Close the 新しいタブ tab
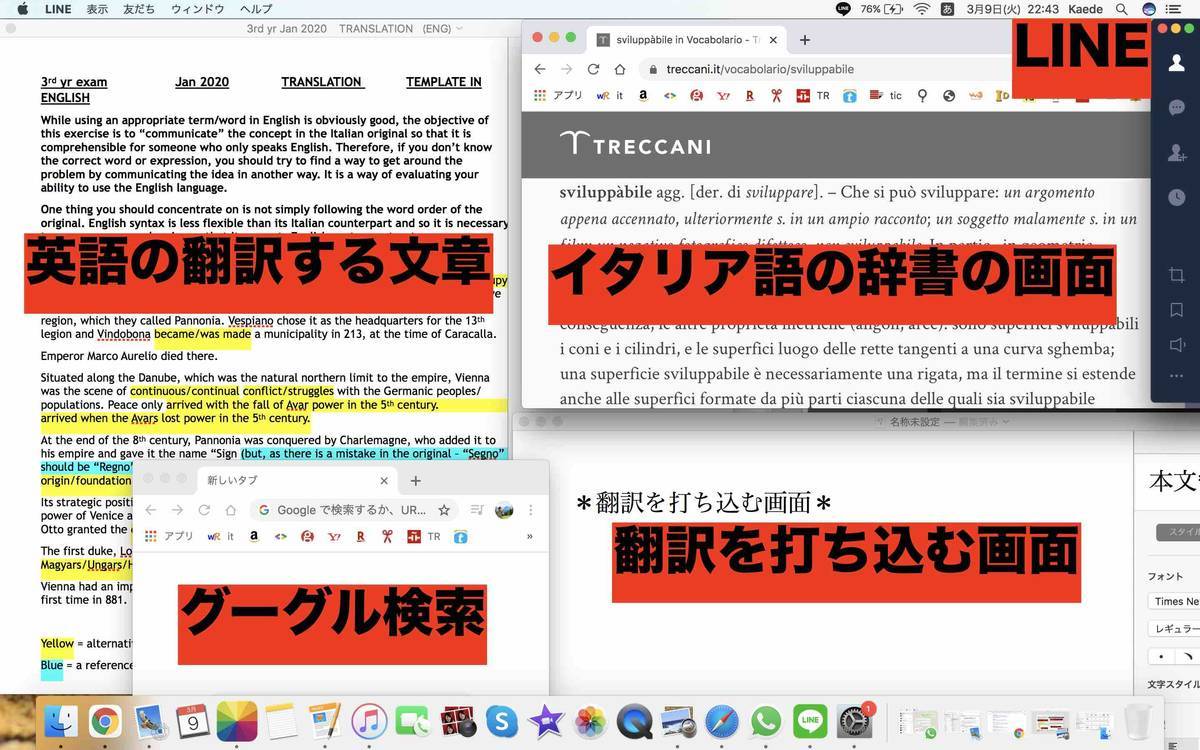The width and height of the screenshot is (1200, 750). coord(383,481)
